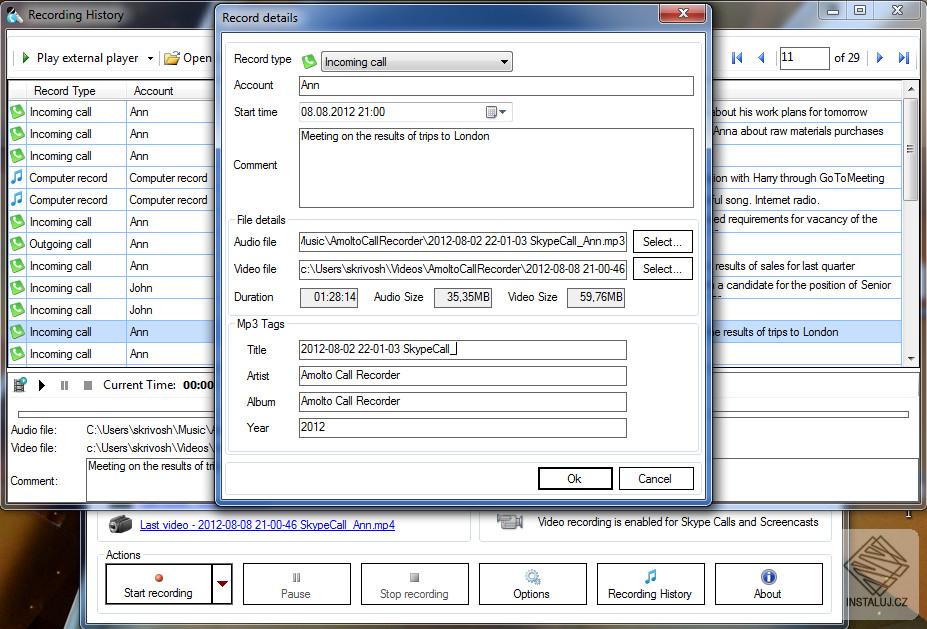Click the Artist field in Mp3 Tags
The height and width of the screenshot is (629, 927).
(x=463, y=375)
